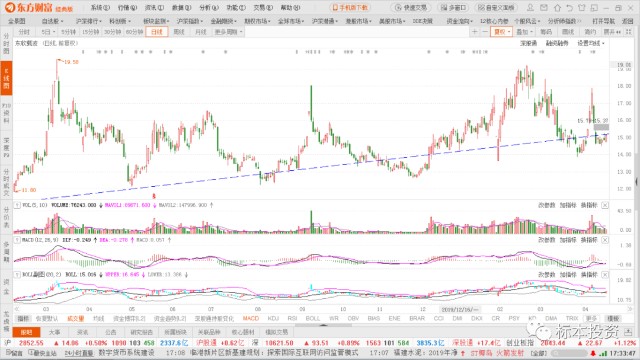The width and height of the screenshot is (640, 360).
Task: Open the 更多周期 dropdown
Action: click(229, 31)
